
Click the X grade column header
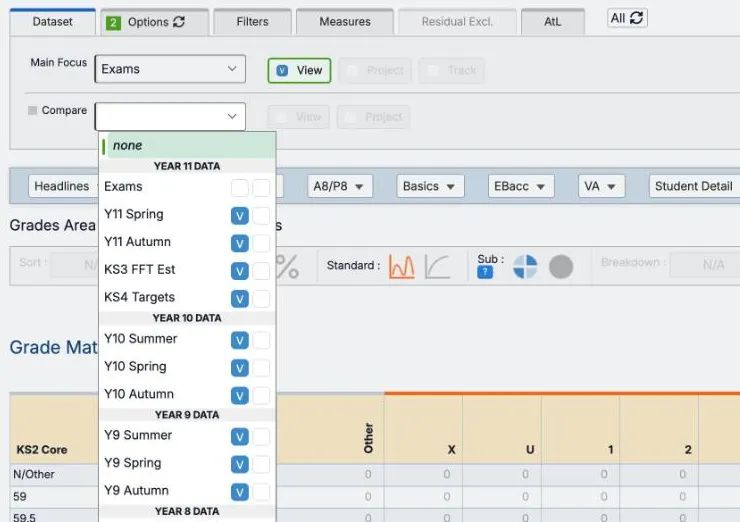[x=452, y=449]
